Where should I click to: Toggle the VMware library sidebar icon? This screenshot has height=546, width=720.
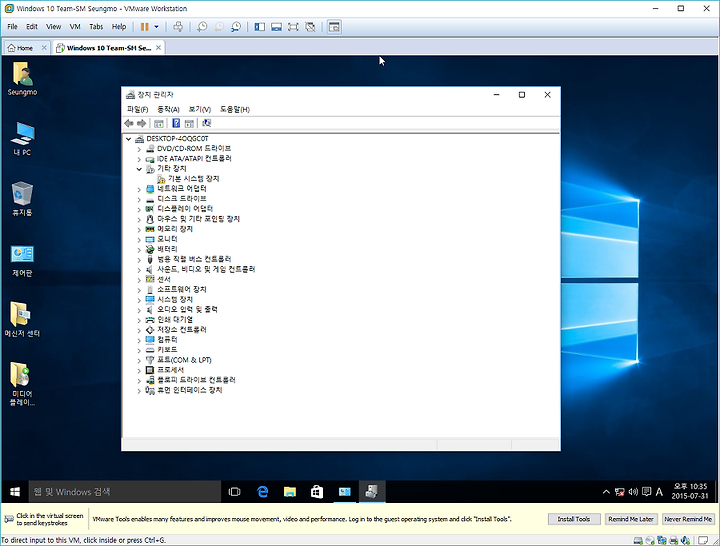pos(259,27)
